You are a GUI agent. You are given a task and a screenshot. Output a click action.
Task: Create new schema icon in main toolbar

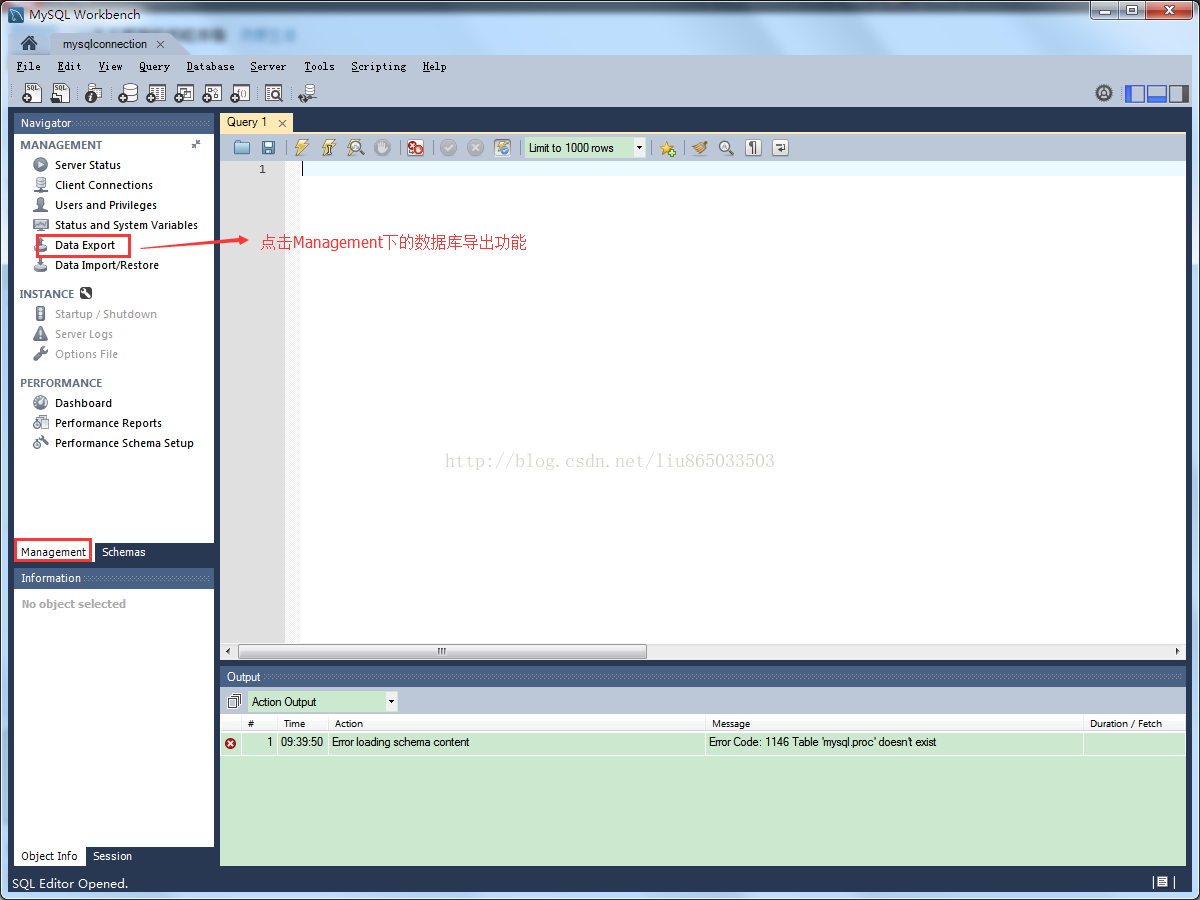tap(128, 93)
